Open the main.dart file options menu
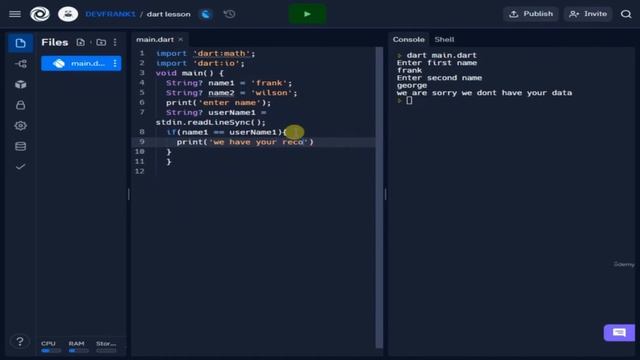The width and height of the screenshot is (640, 360). [x=115, y=63]
